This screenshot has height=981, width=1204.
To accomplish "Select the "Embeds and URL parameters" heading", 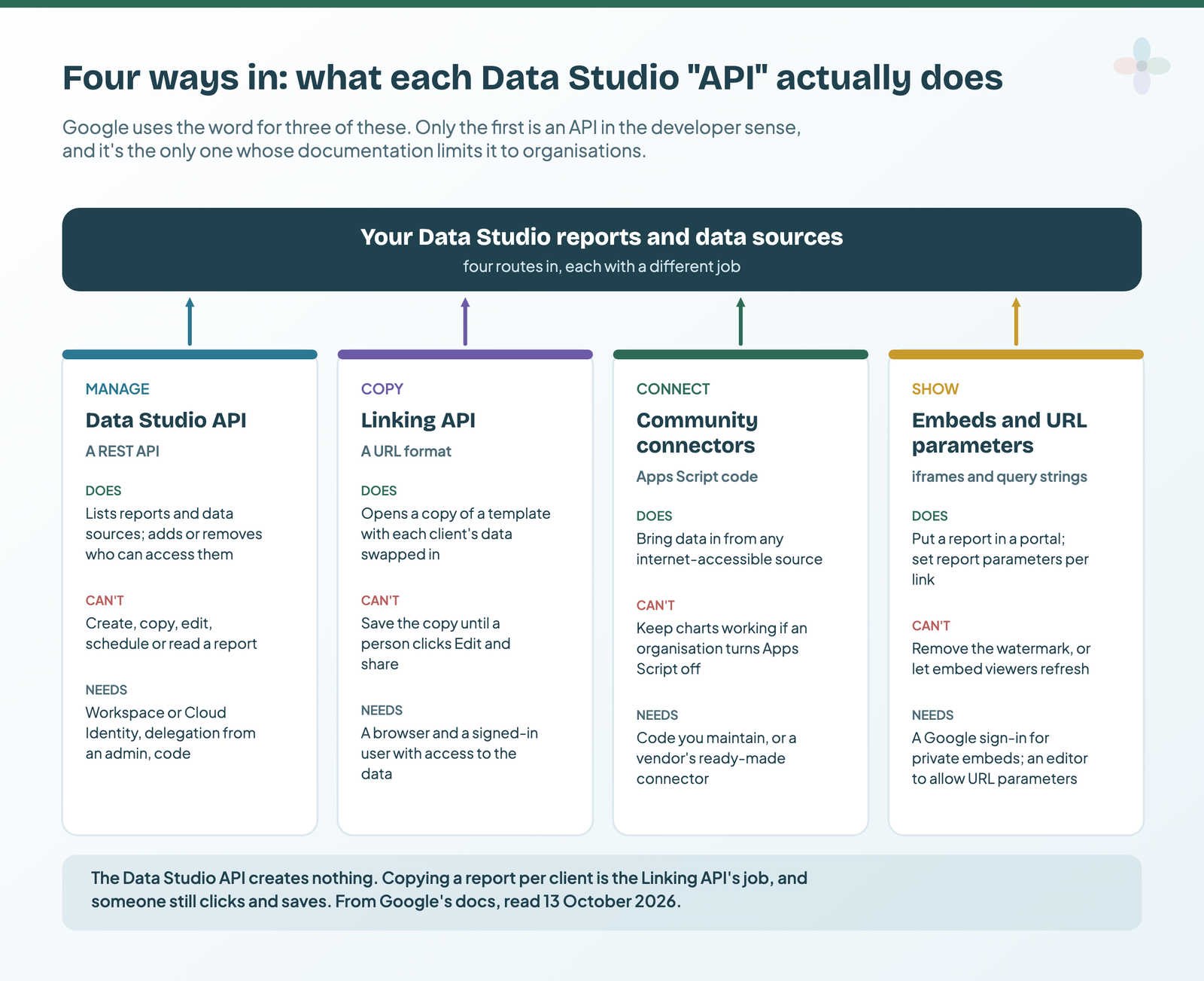I will 999,433.
